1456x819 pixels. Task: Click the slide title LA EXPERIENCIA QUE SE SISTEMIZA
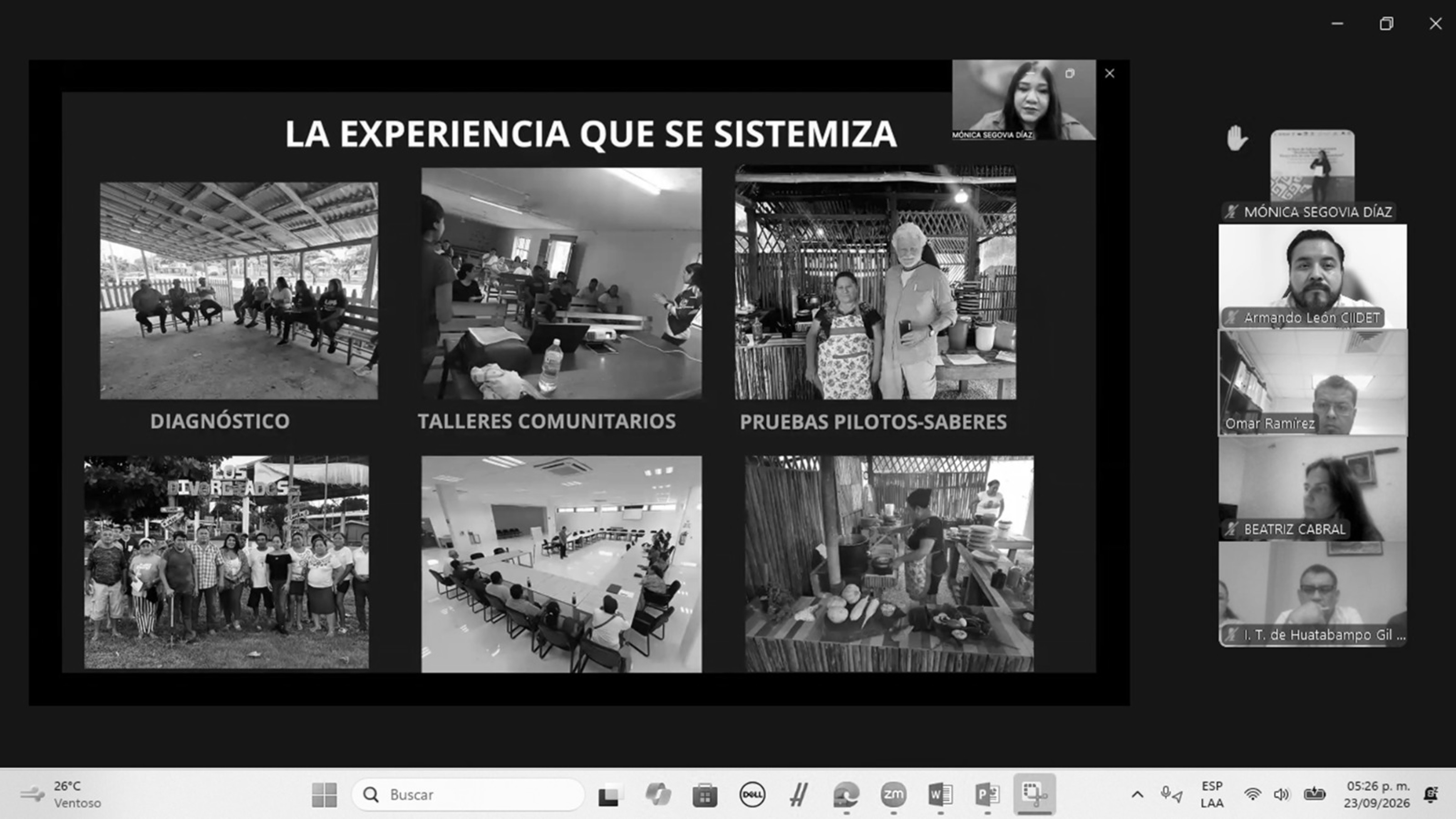point(590,134)
